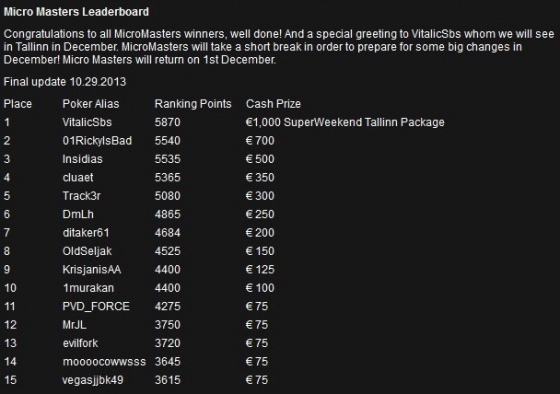Viewport: 560px width, 394px height.
Task: Select the OldSeljak alias
Action: [x=87, y=251]
